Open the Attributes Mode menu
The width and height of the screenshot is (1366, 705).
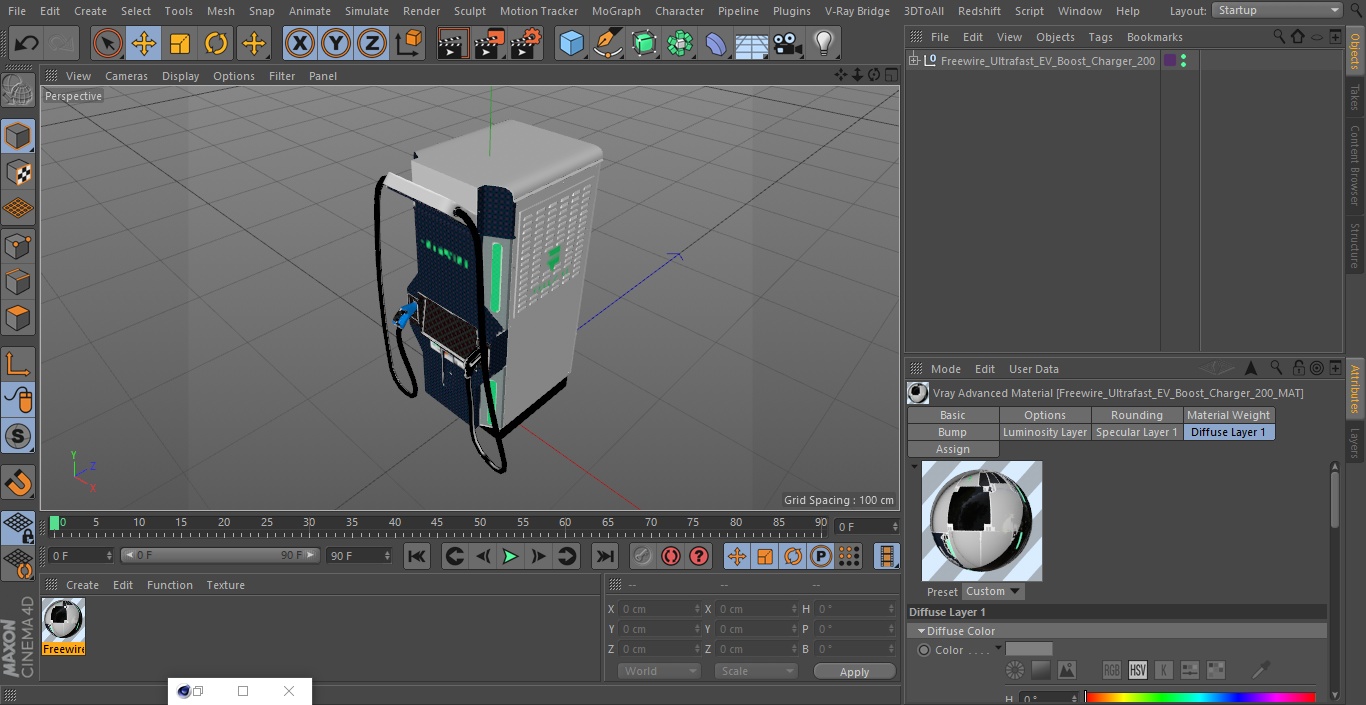(945, 369)
